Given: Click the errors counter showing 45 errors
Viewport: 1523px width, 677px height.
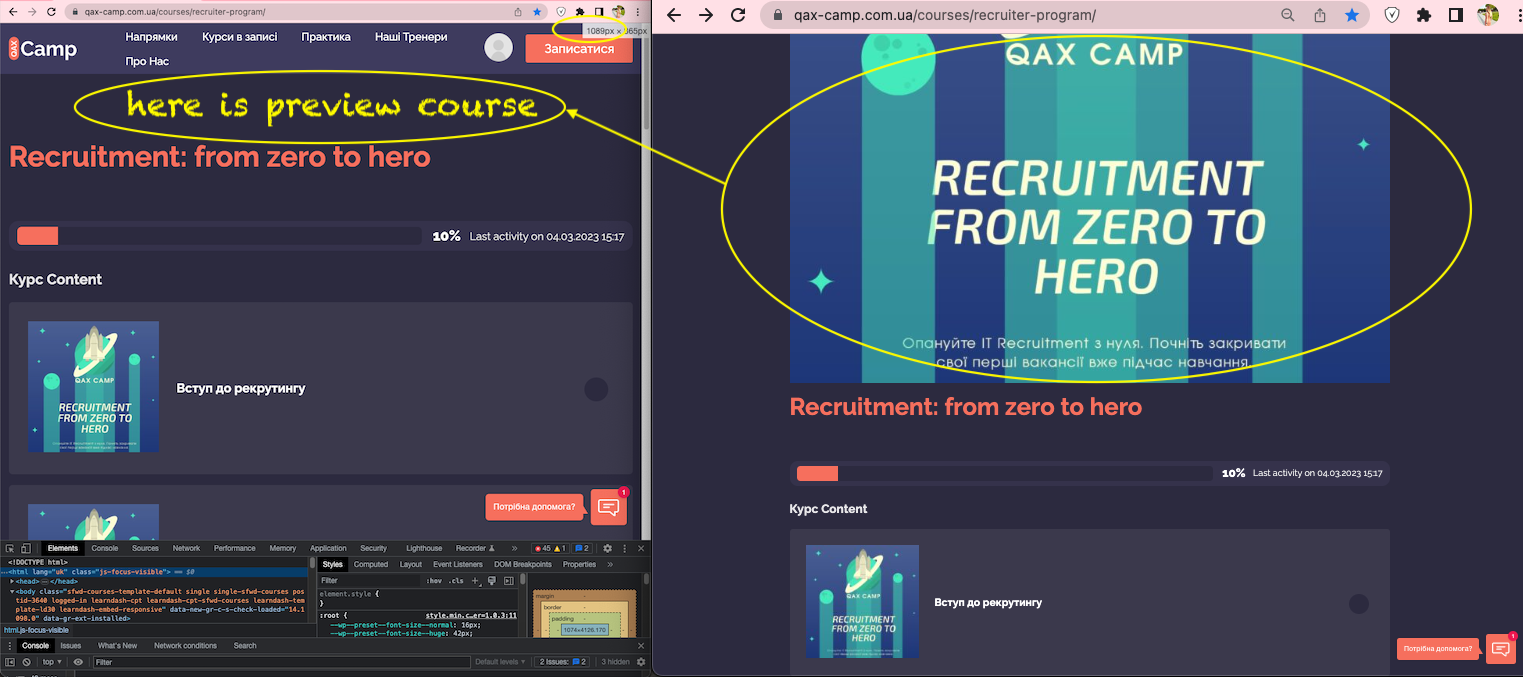Looking at the screenshot, I should (x=543, y=548).
